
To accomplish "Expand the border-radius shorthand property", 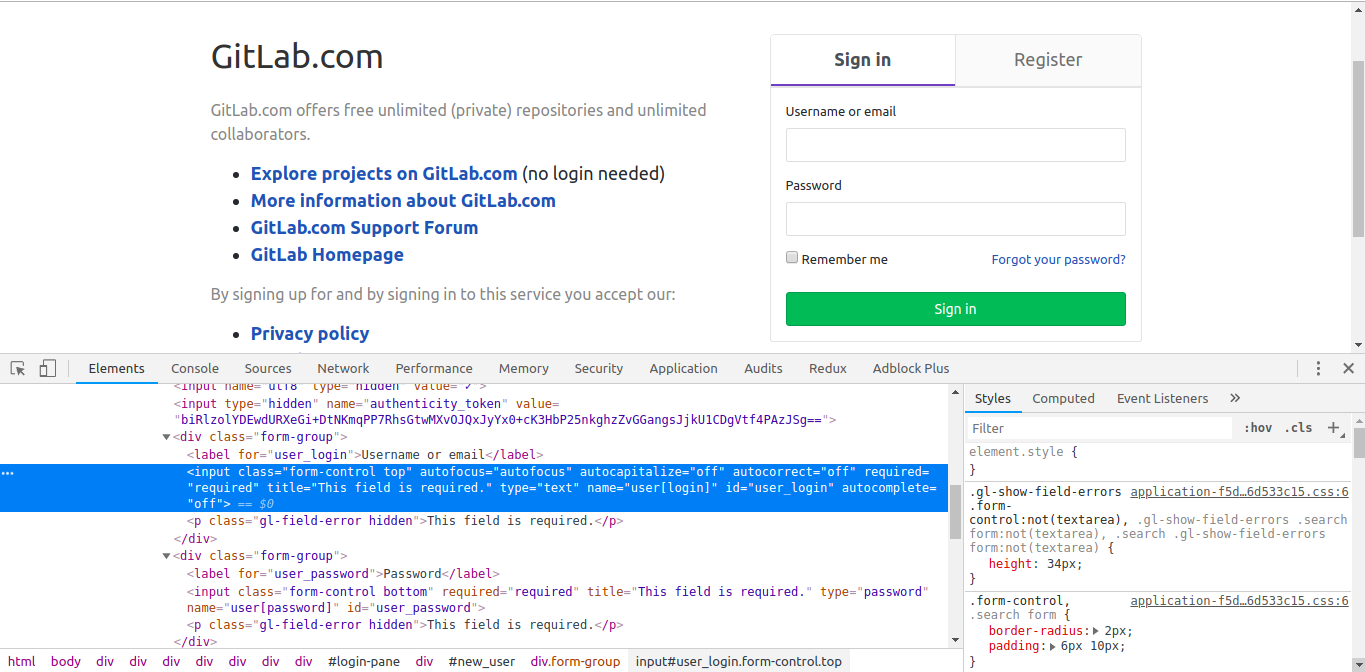I will (x=1096, y=631).
